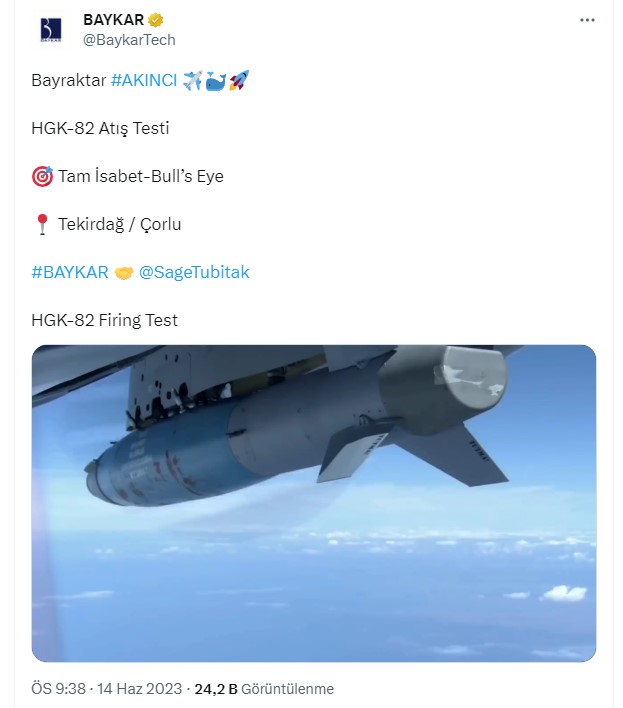Click the rocket emoji
Viewport: 623px width, 708px height.
tap(238, 80)
